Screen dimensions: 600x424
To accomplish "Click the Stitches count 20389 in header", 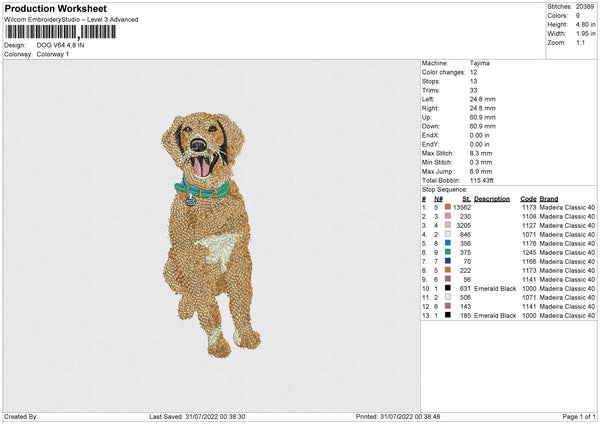I will click(x=586, y=6).
